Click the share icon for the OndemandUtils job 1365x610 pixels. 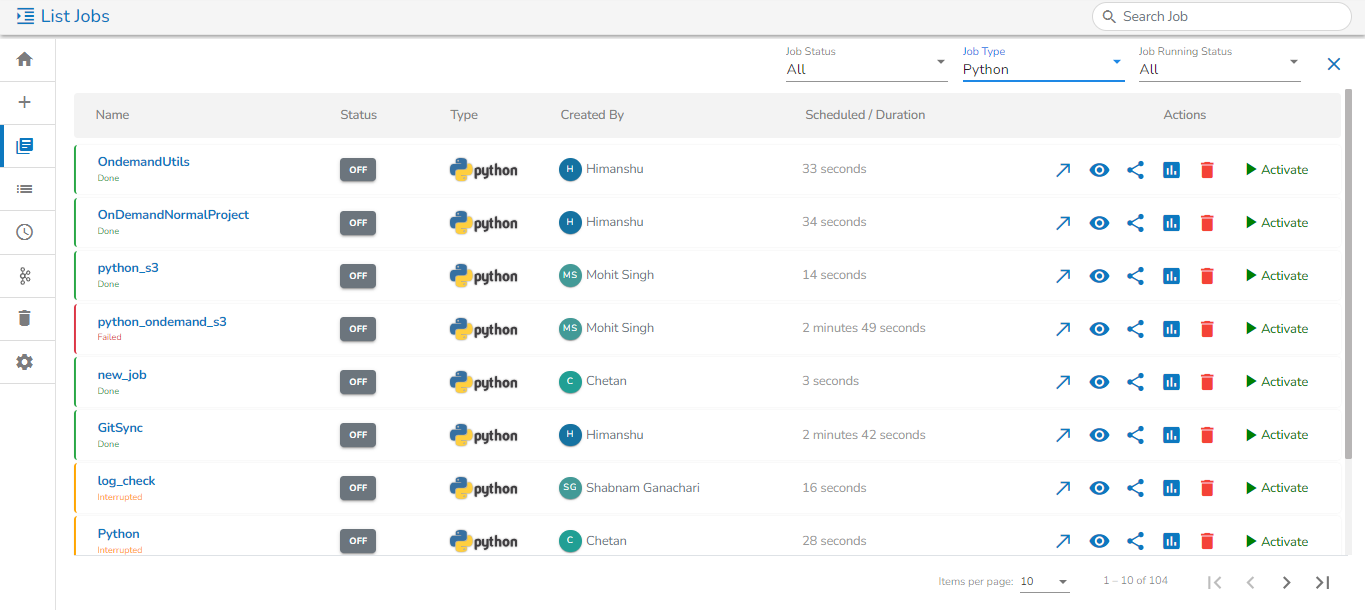coord(1135,170)
